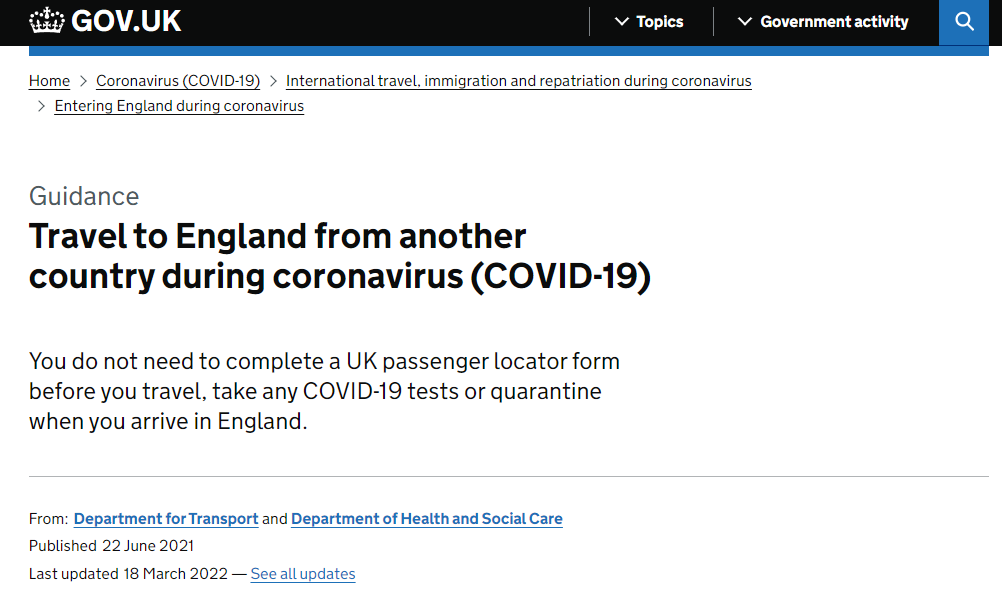Open the Entering England during coronavirus breadcrumb

coord(178,105)
